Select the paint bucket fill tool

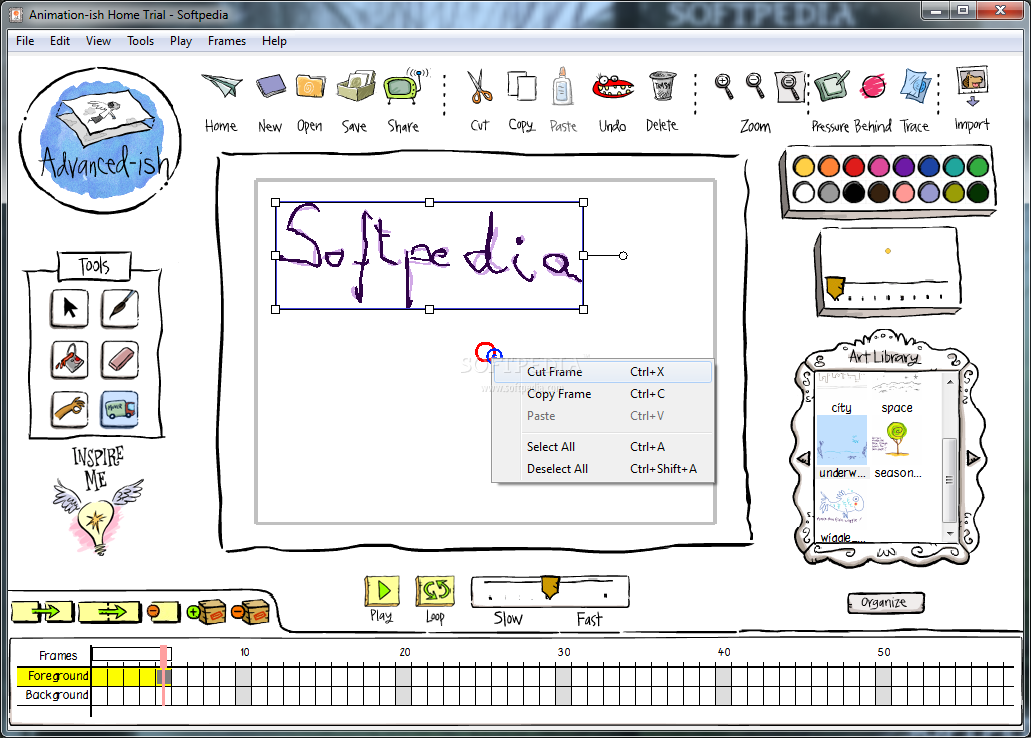click(69, 359)
